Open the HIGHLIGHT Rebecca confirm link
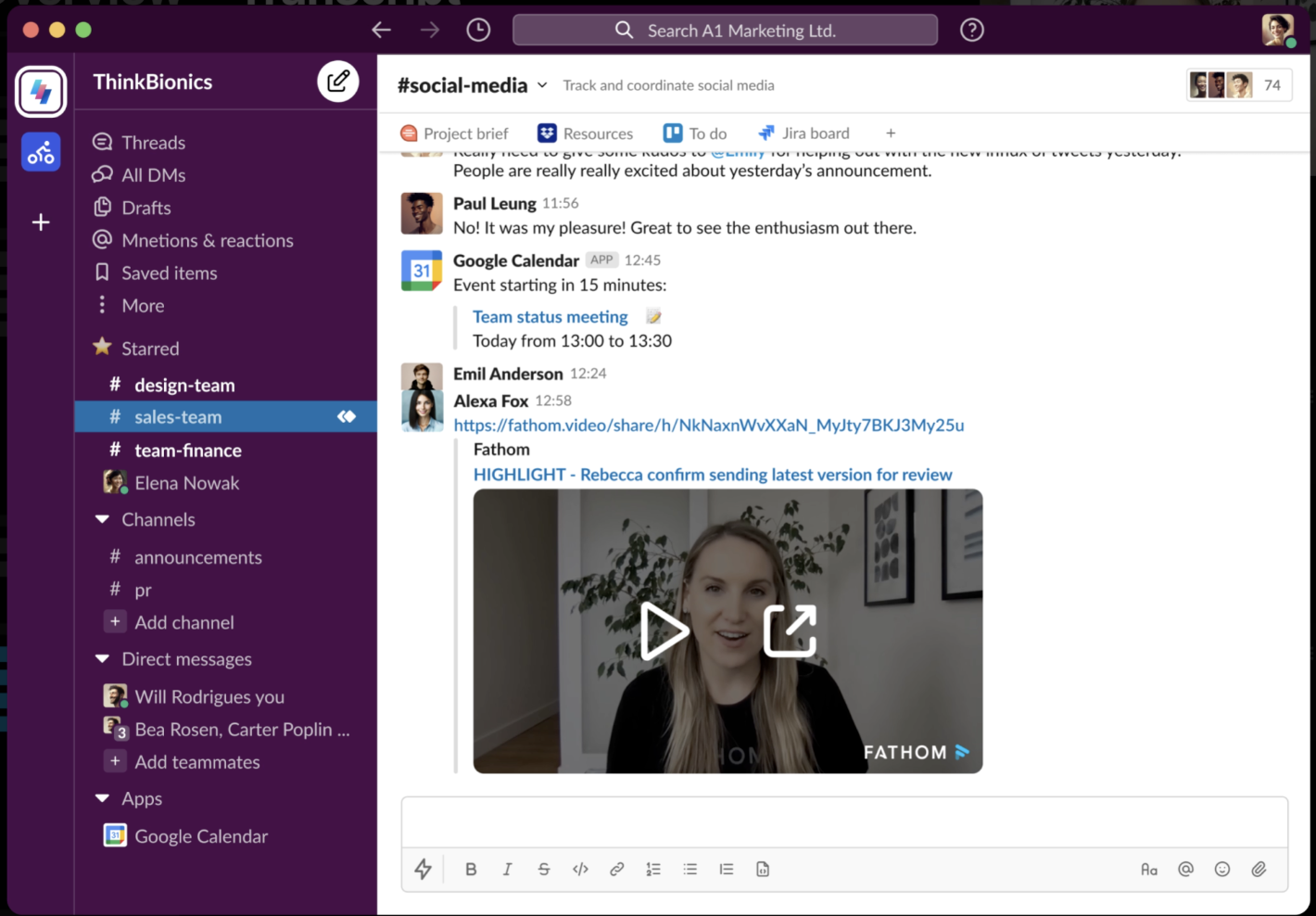 (x=713, y=475)
